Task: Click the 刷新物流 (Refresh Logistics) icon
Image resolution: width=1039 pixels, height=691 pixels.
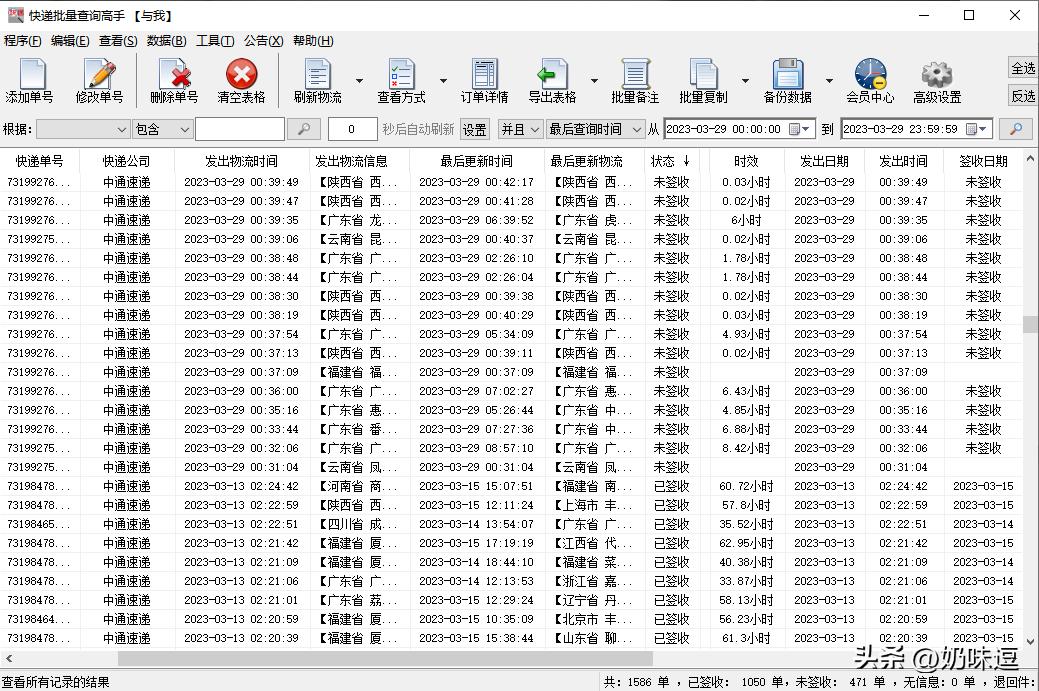Action: [x=318, y=80]
